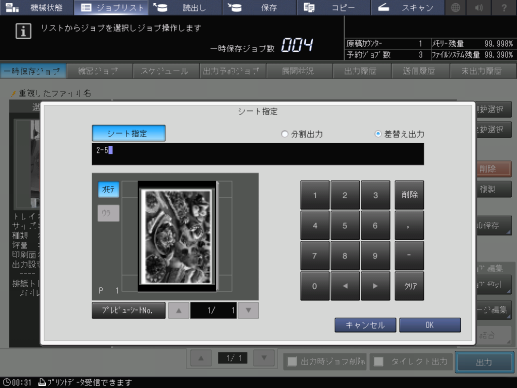This screenshot has height=388, width=517.
Task: Tap keypad digit 0
Action: [x=315, y=286]
